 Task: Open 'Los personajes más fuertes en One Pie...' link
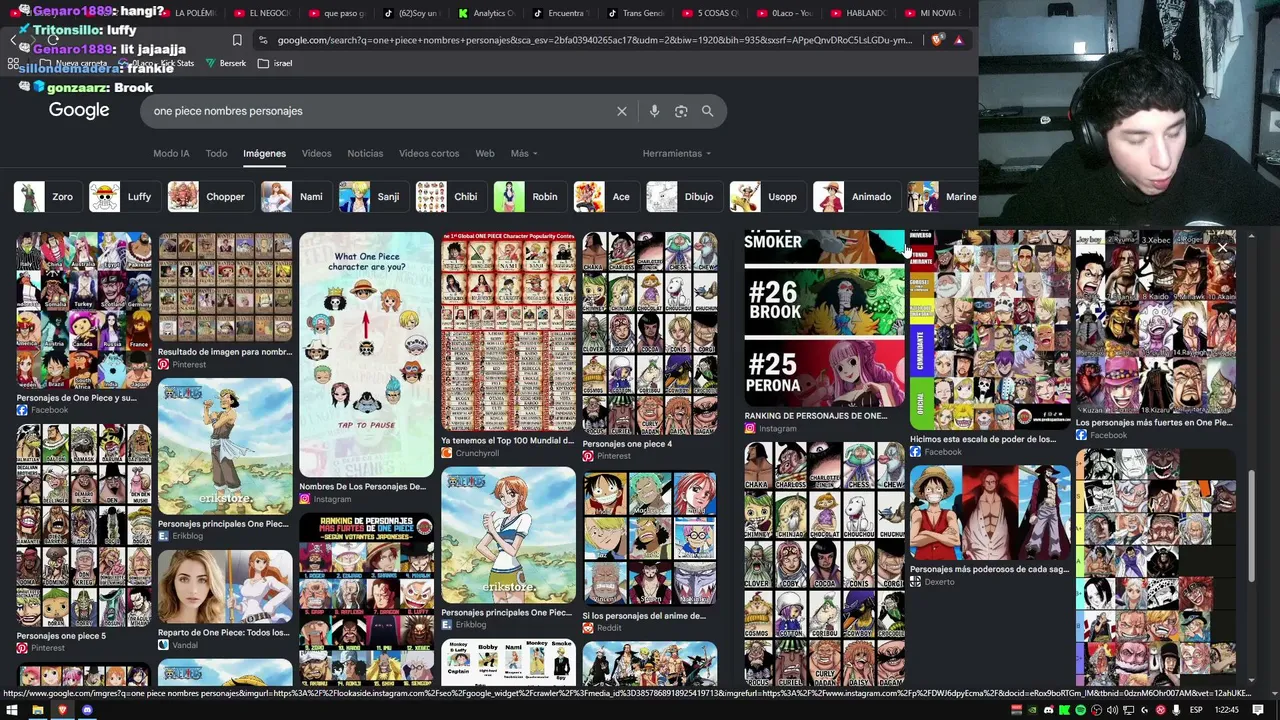(1154, 423)
